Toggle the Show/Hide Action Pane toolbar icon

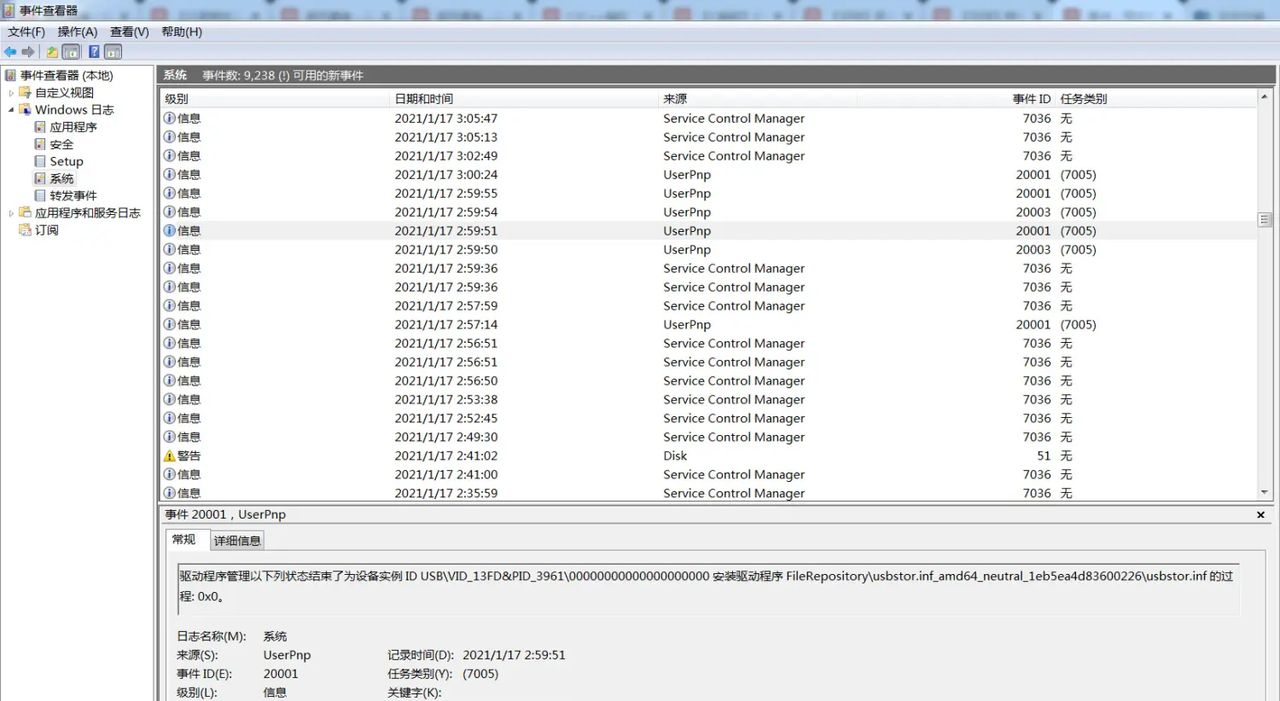pos(113,52)
